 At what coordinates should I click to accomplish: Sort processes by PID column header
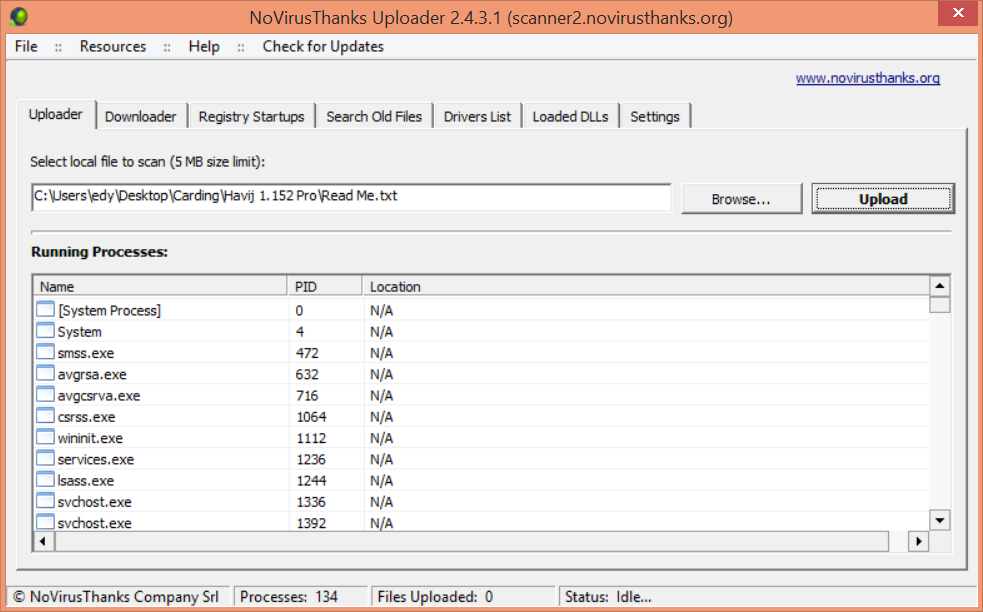click(x=325, y=287)
